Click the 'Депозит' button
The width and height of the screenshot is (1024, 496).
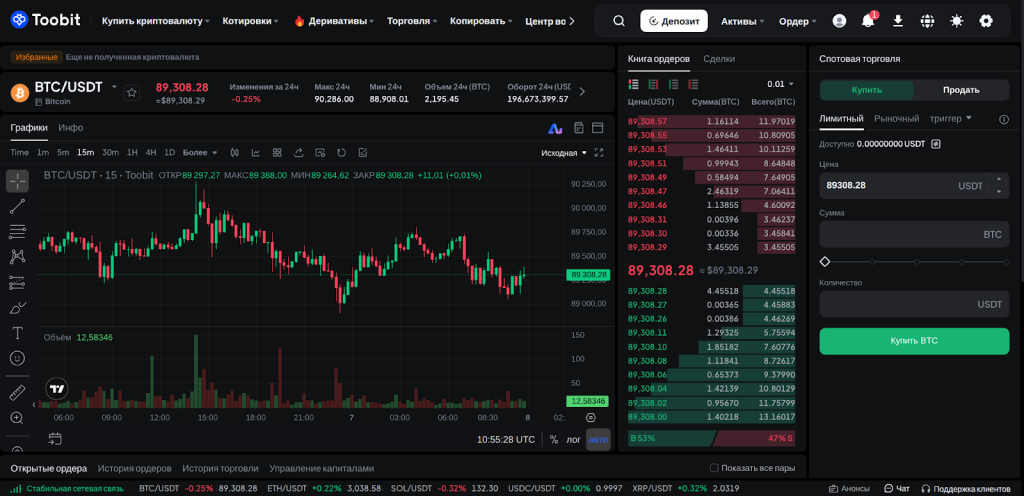coord(674,20)
